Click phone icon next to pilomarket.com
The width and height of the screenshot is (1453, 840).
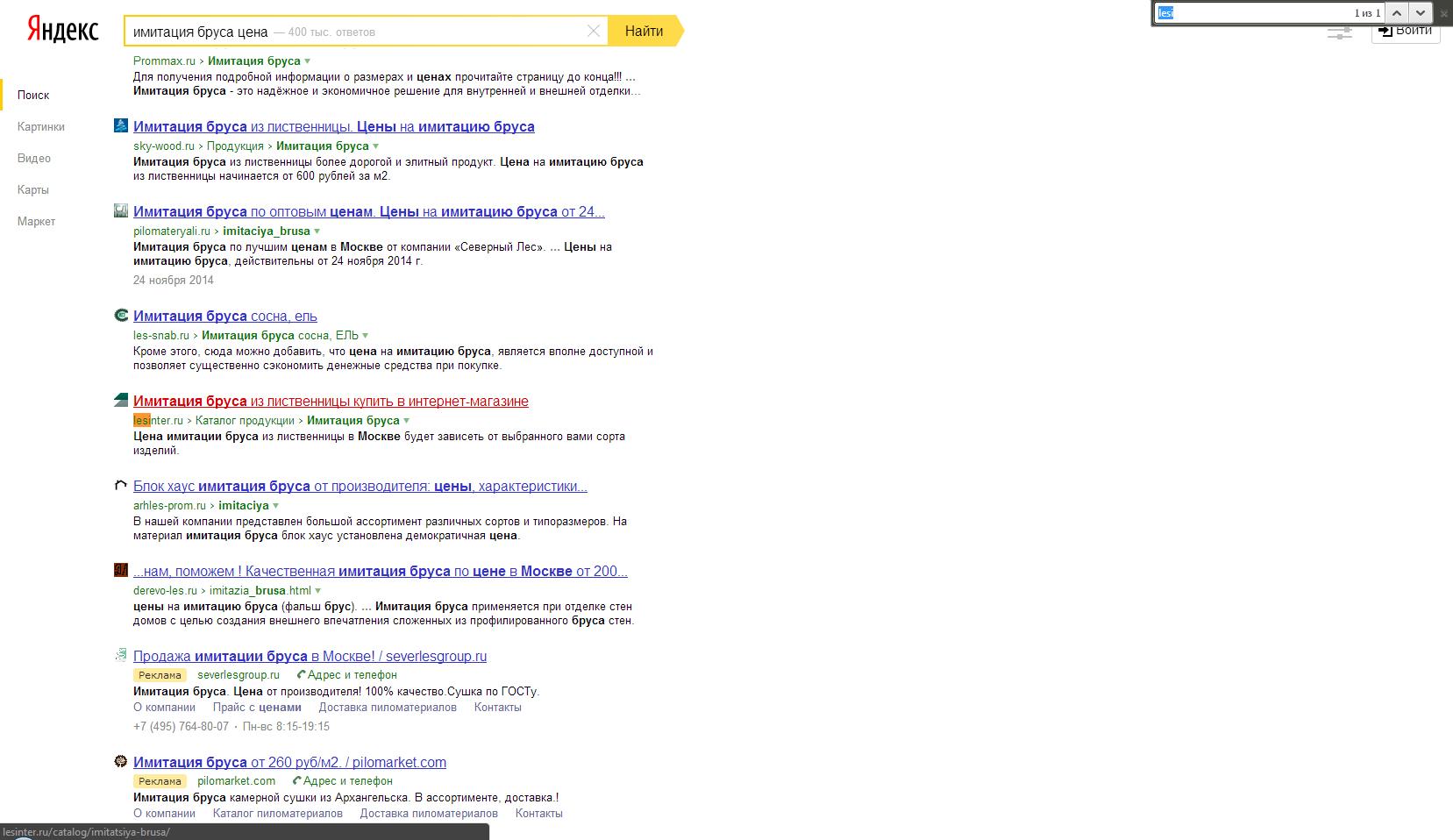296,780
